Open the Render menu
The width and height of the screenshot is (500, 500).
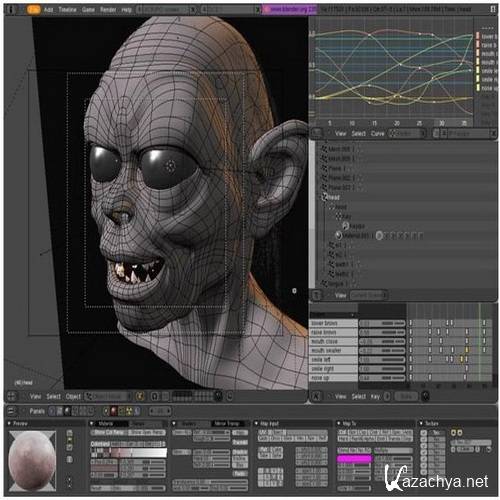point(108,10)
